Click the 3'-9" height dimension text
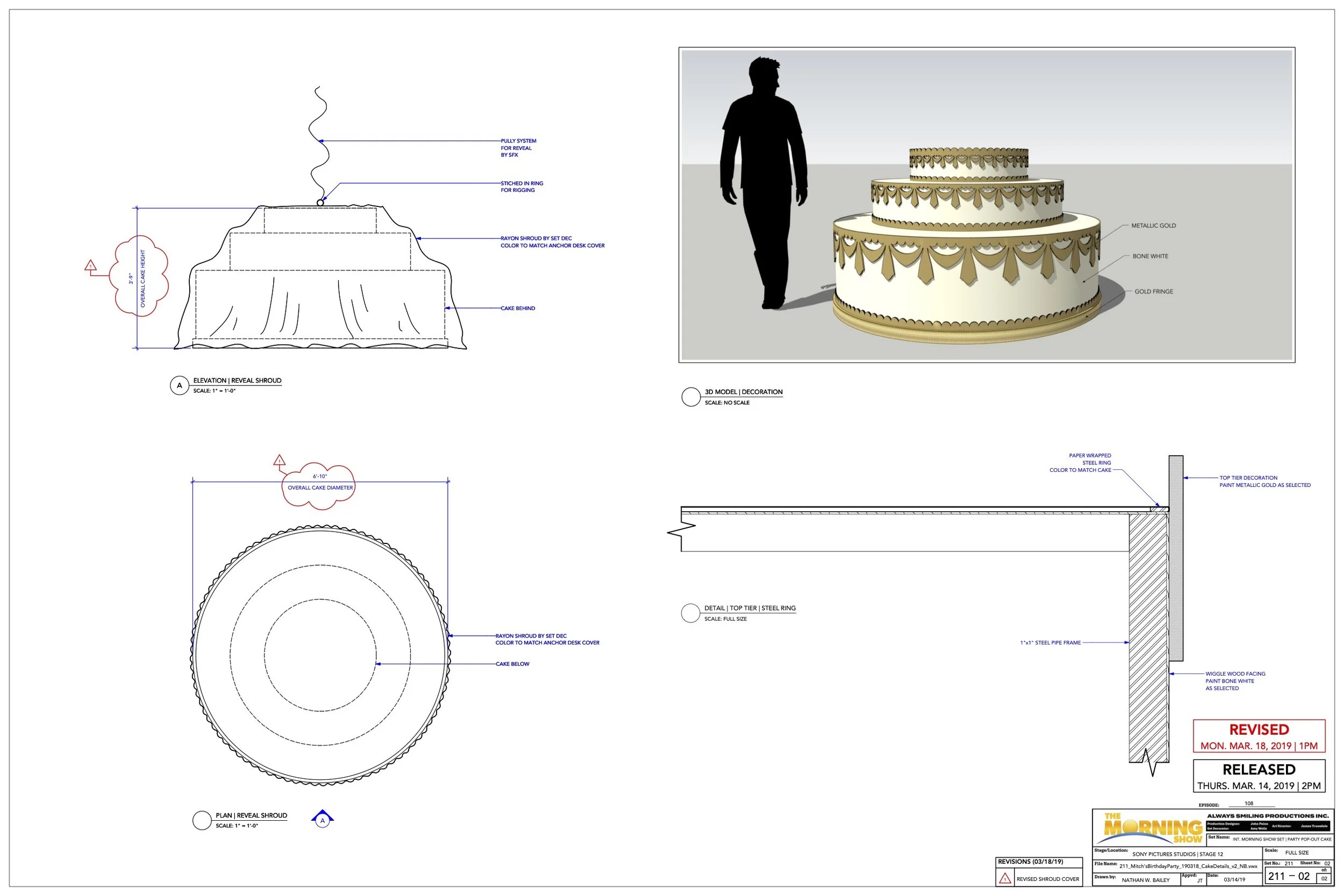 pos(131,278)
